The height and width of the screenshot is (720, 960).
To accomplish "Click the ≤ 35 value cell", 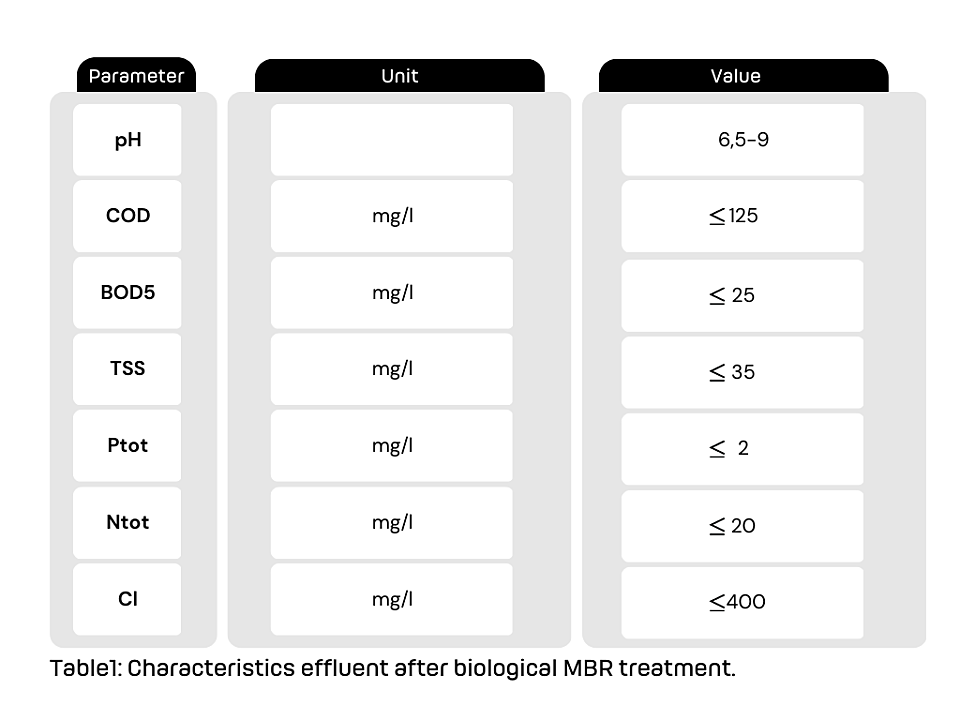I will (743, 372).
